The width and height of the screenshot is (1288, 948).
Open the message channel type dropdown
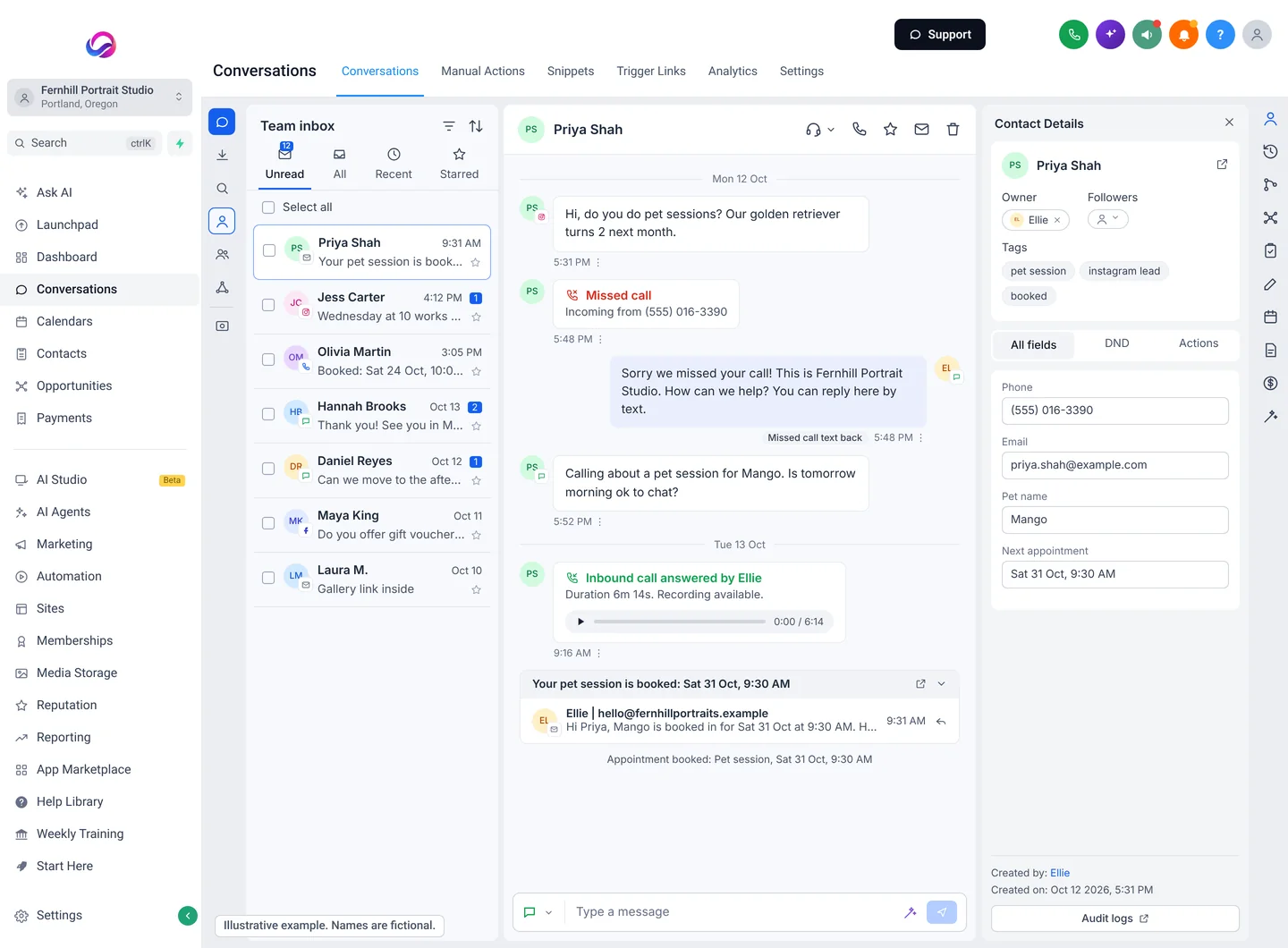538,912
